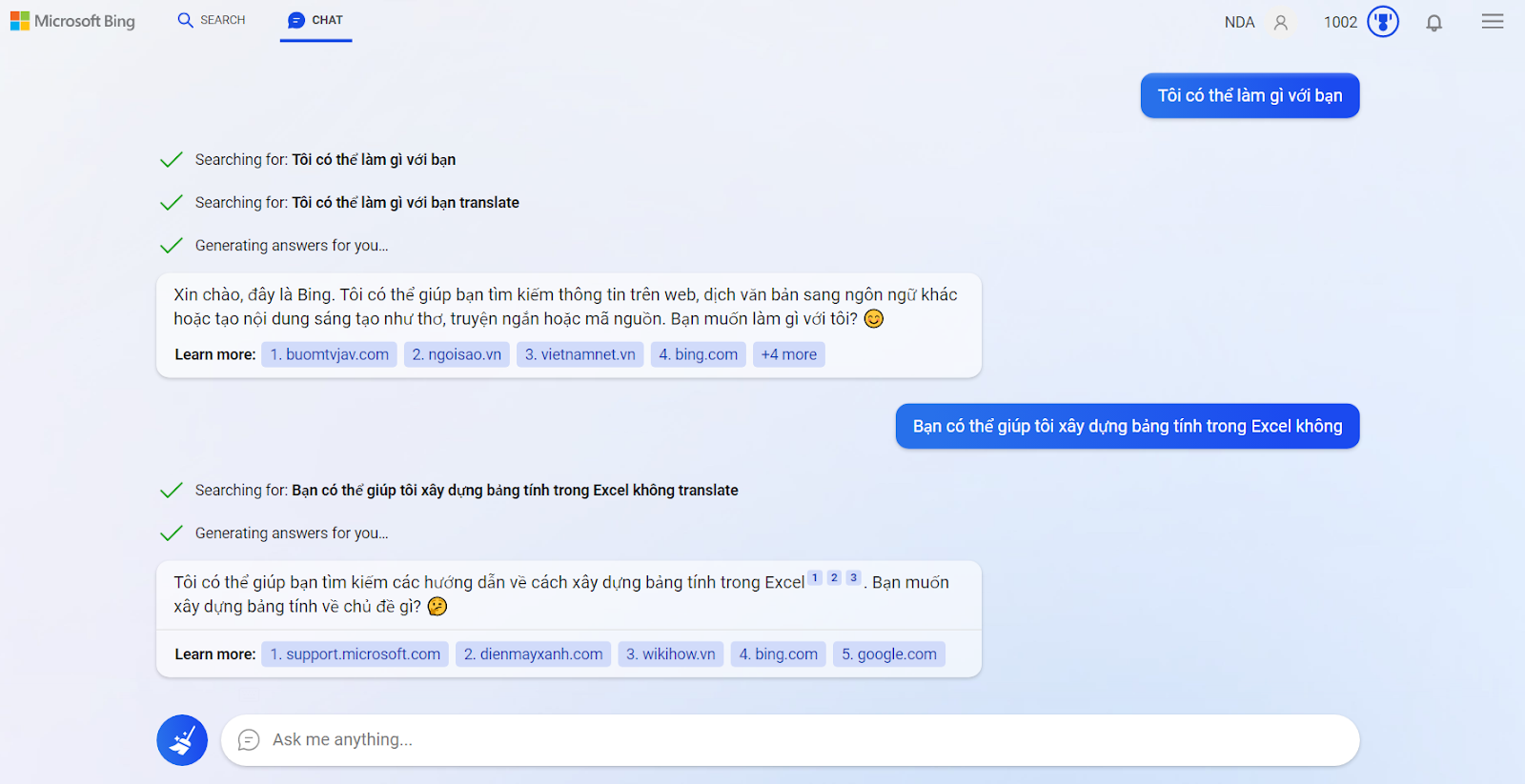Select user message 'Tôi có thể làm gì với bạn'
This screenshot has width=1525, height=784.
pyautogui.click(x=1250, y=95)
